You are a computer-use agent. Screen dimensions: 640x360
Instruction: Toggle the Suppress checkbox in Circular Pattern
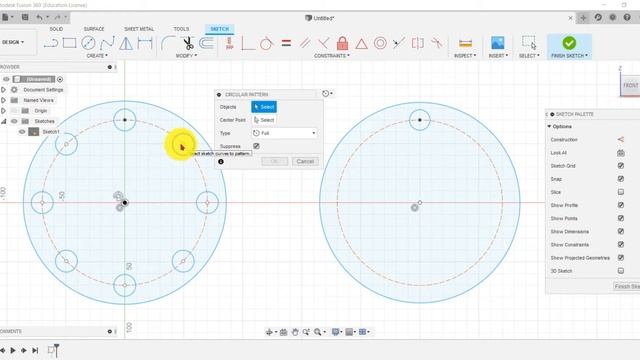point(256,146)
